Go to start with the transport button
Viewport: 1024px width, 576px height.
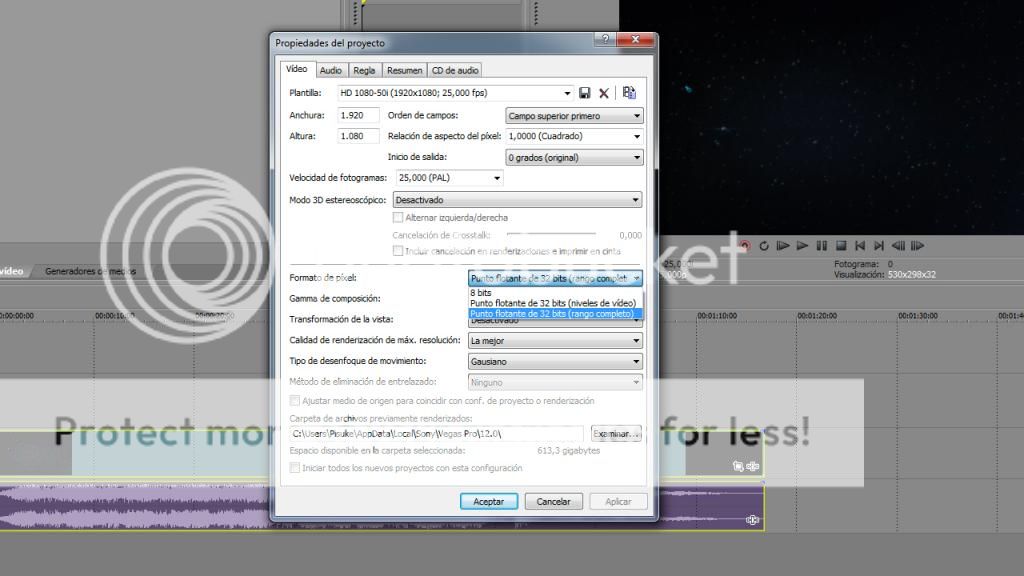pyautogui.click(x=860, y=246)
